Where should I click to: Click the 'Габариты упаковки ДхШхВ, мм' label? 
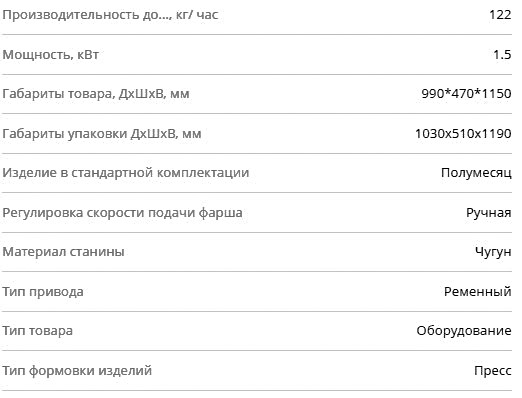click(x=102, y=134)
